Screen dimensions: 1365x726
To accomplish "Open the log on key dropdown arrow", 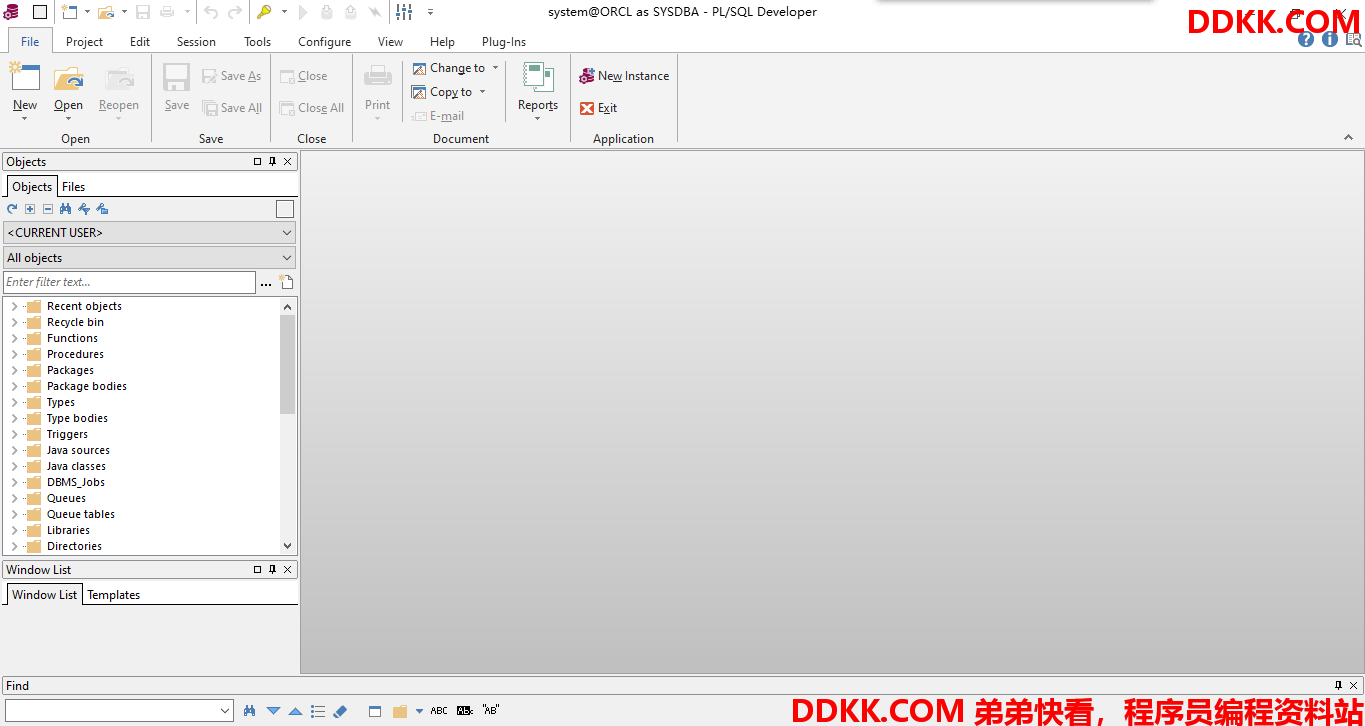I will (284, 12).
